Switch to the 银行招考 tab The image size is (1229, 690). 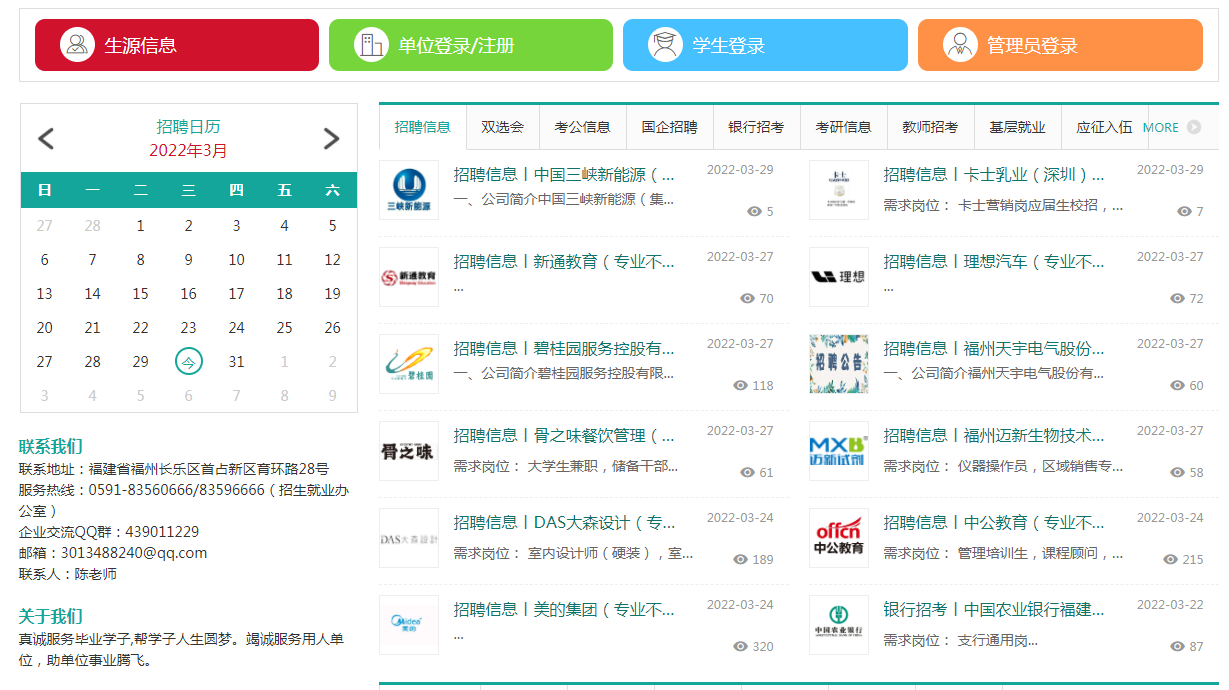coord(756,127)
